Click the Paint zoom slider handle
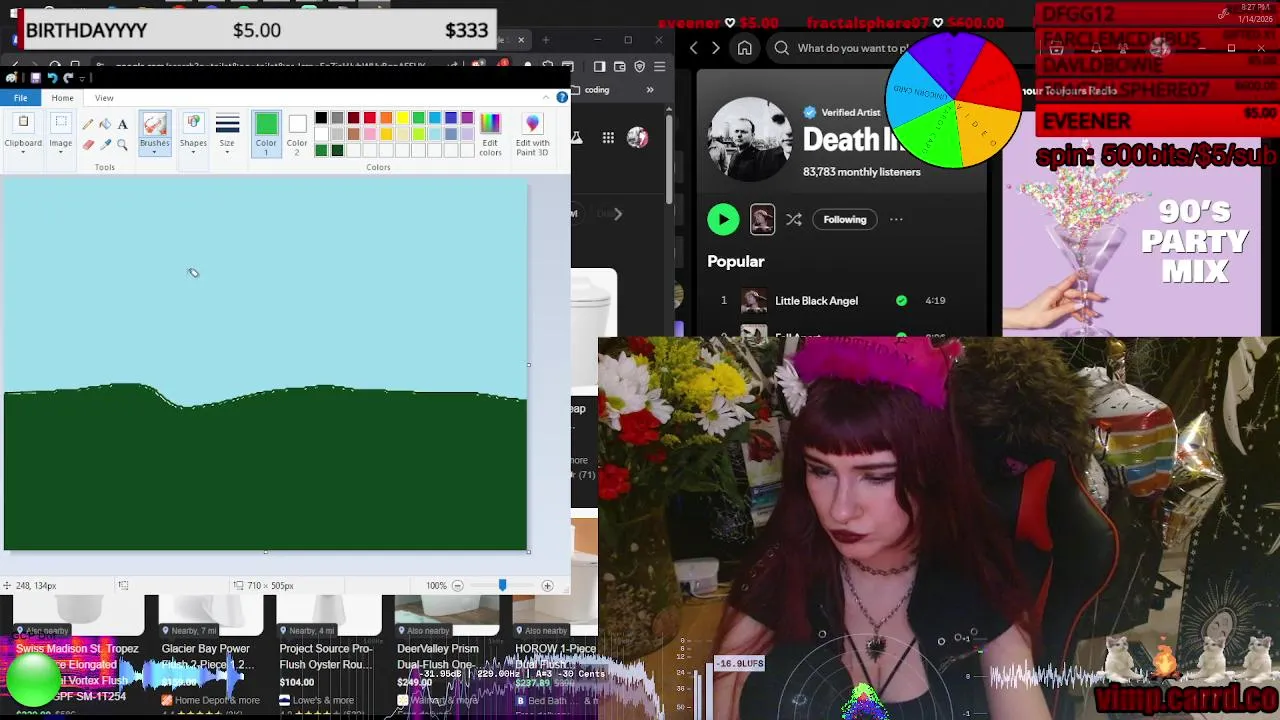The image size is (1280, 720). pyautogui.click(x=502, y=586)
